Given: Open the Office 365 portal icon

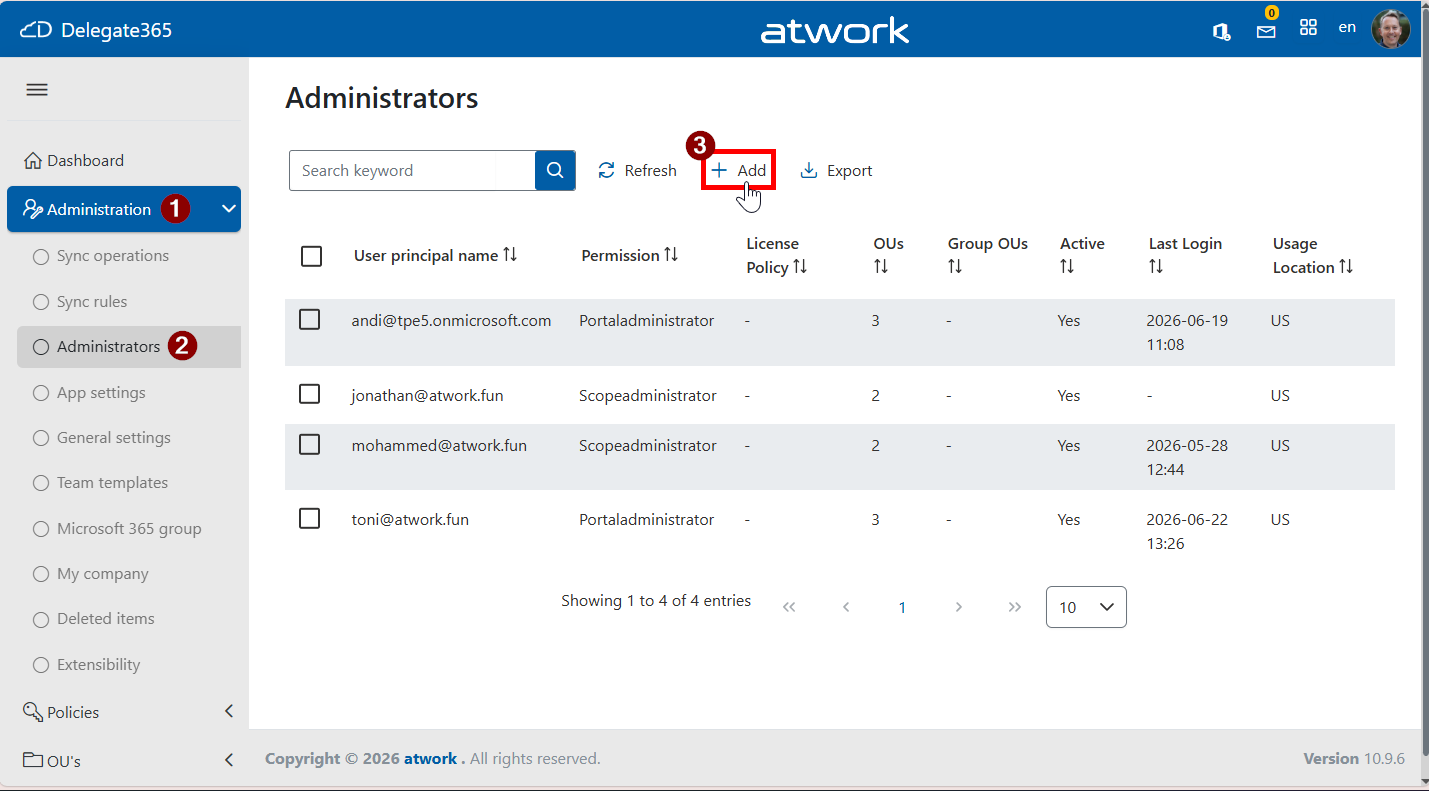Looking at the screenshot, I should pyautogui.click(x=1221, y=31).
